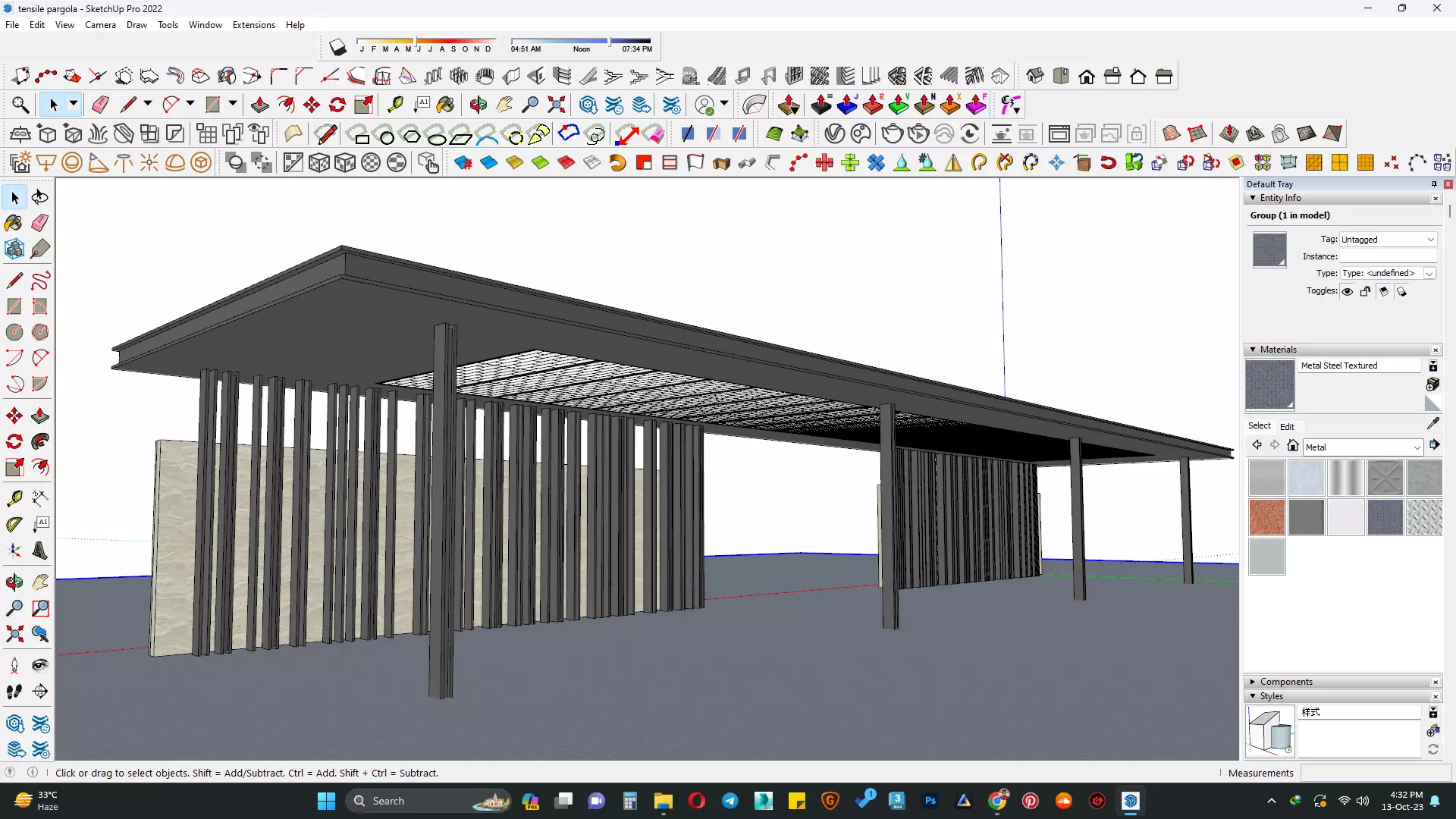Select the Eraser tool in left toolbar

click(x=40, y=223)
